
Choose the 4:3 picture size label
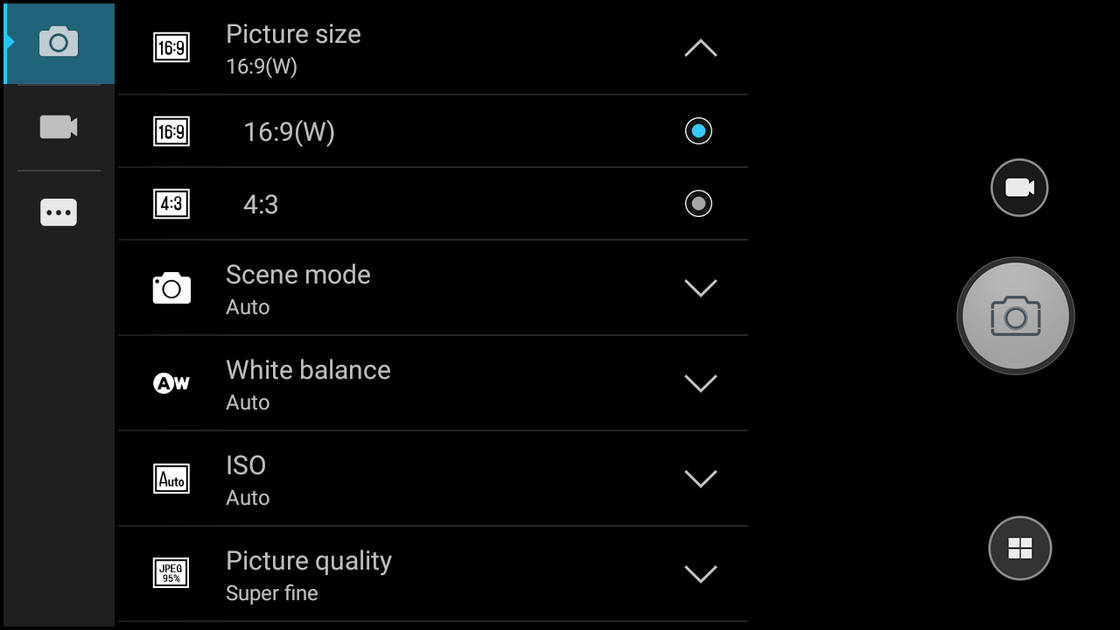point(261,205)
